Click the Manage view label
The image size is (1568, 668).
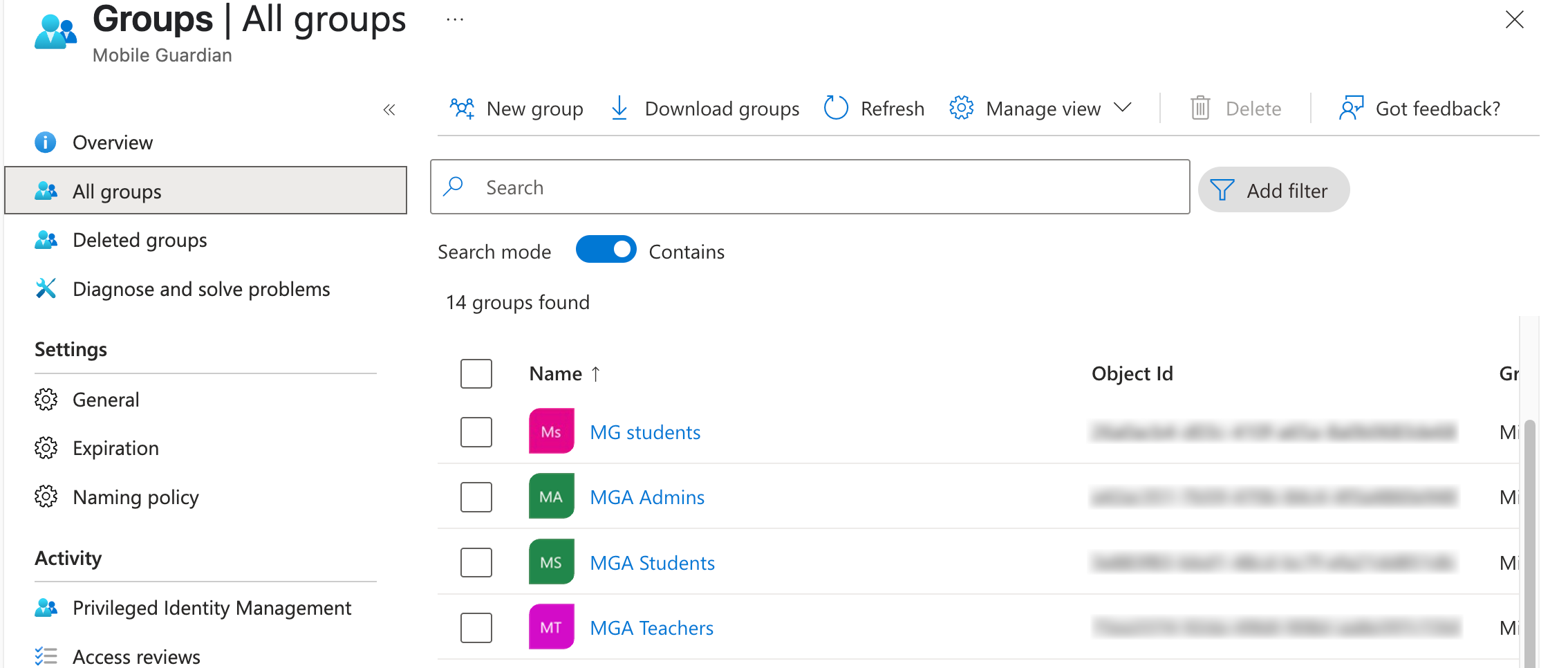1043,109
